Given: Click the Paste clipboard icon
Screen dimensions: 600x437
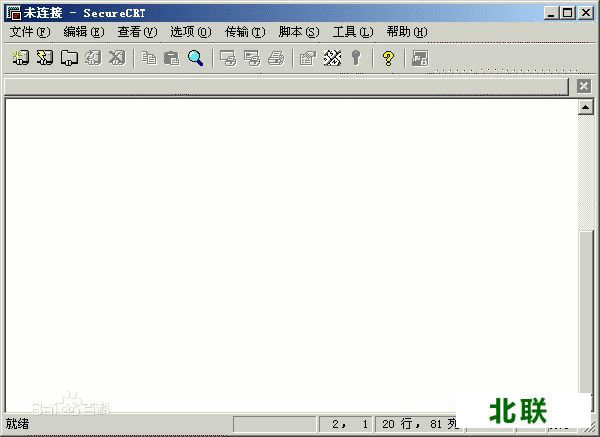Looking at the screenshot, I should [x=171, y=58].
